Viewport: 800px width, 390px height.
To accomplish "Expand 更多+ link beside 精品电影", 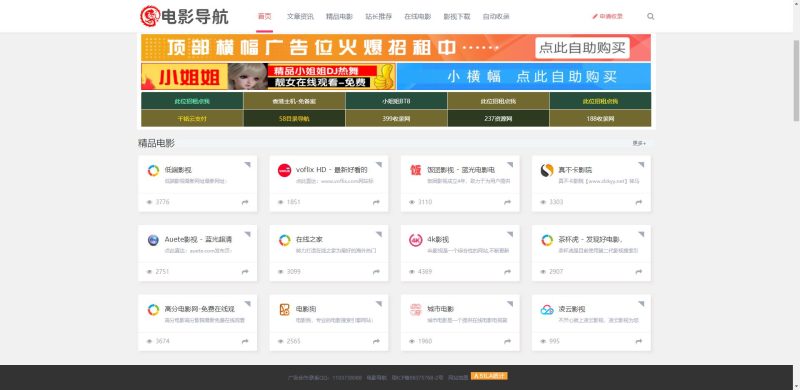I will click(x=639, y=143).
